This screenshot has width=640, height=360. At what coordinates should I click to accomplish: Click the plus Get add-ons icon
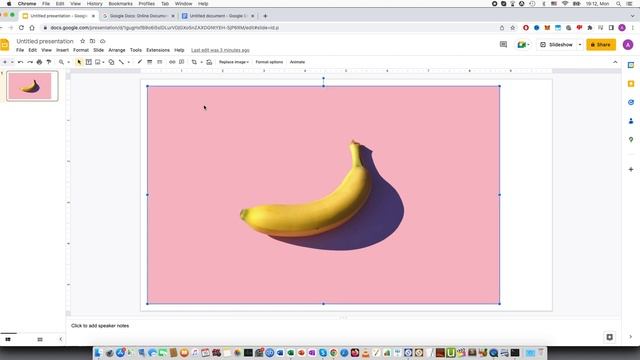click(631, 169)
